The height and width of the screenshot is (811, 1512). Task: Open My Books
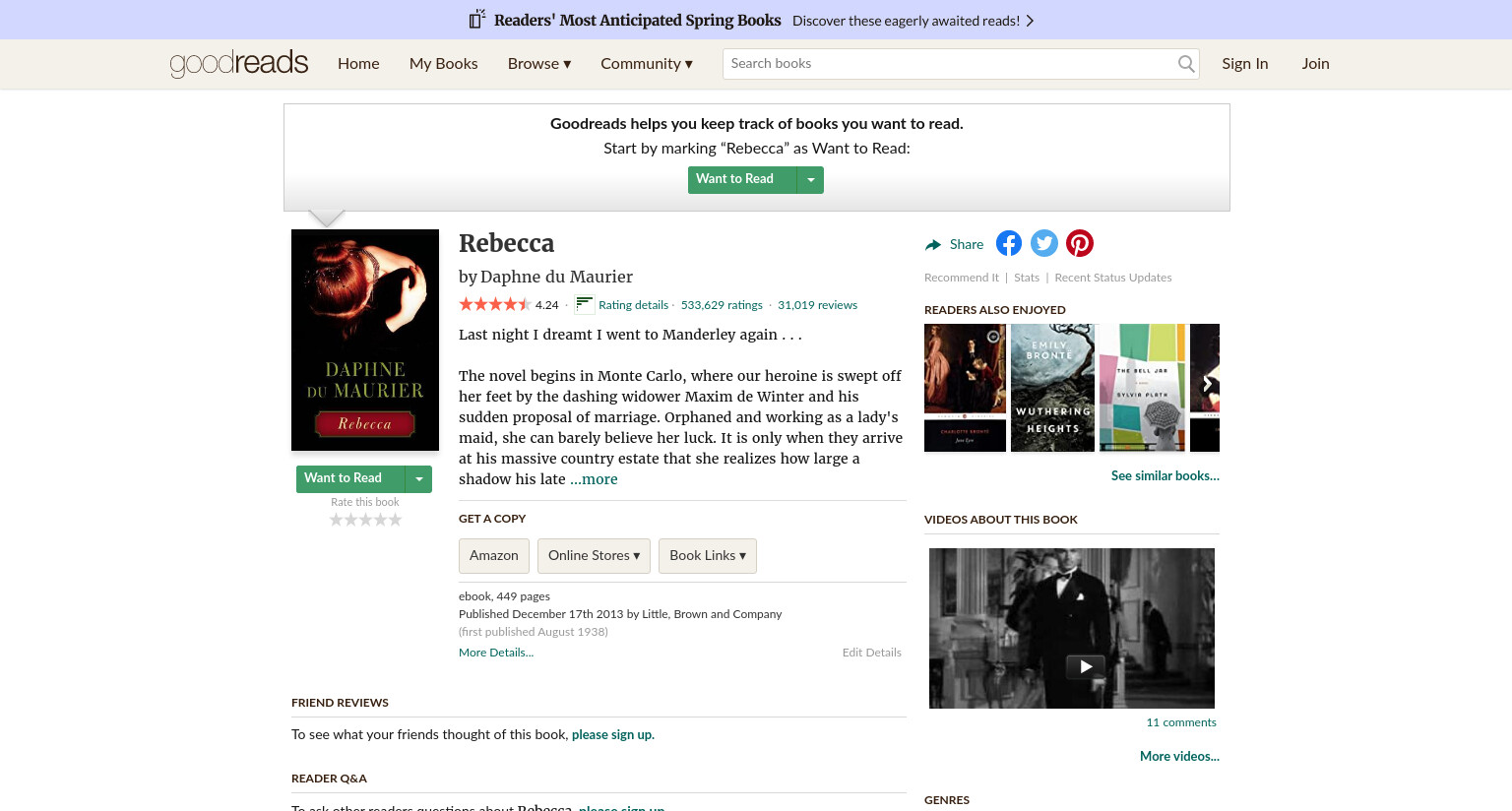[444, 64]
